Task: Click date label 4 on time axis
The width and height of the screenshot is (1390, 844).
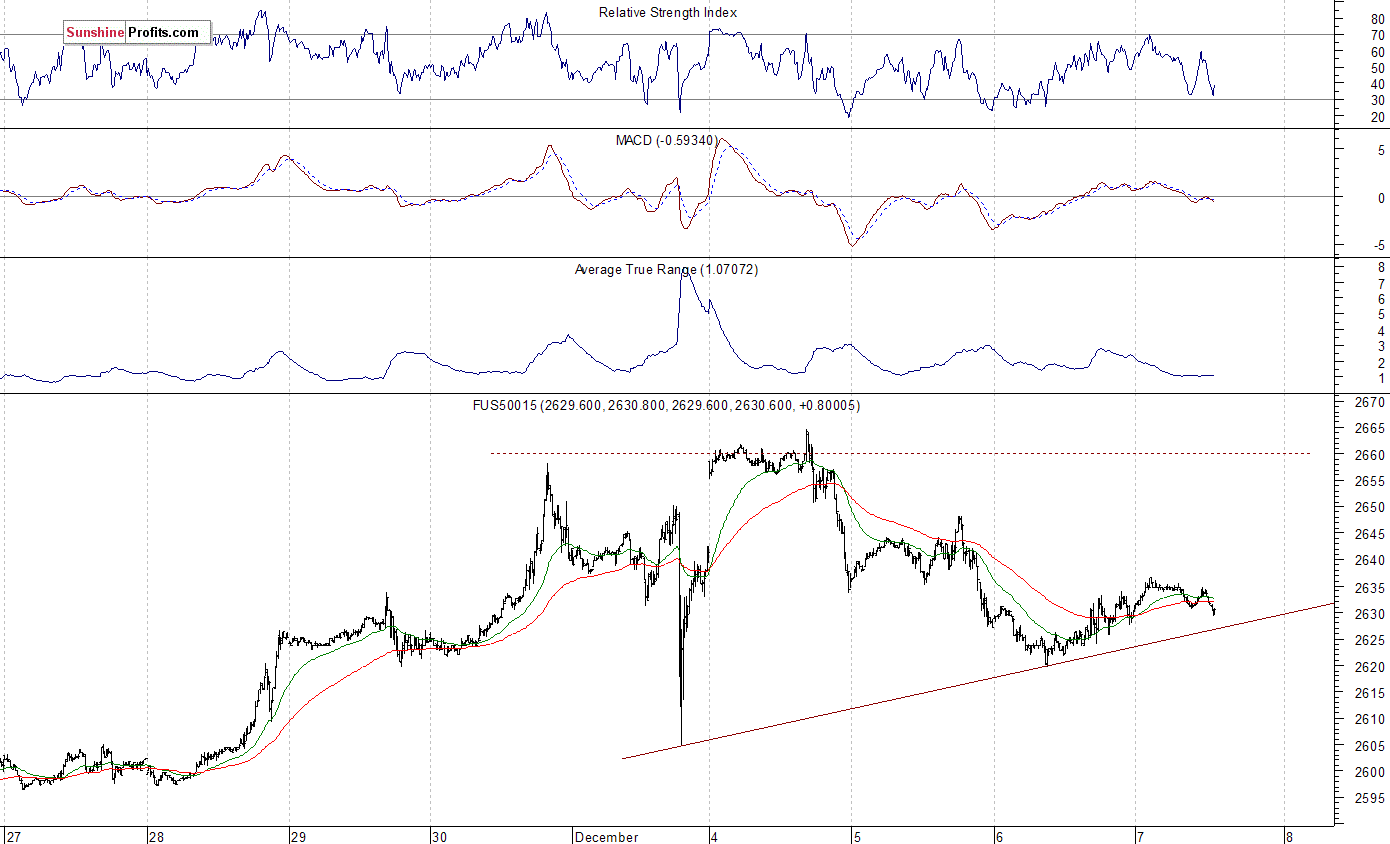Action: [716, 836]
